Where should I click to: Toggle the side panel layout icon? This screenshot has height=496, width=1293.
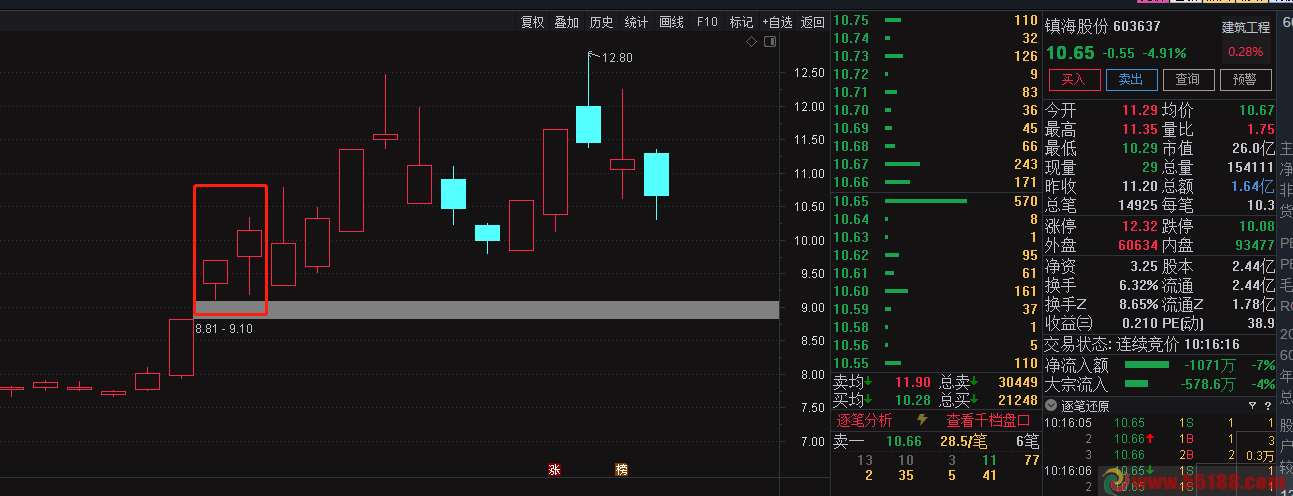tap(769, 42)
